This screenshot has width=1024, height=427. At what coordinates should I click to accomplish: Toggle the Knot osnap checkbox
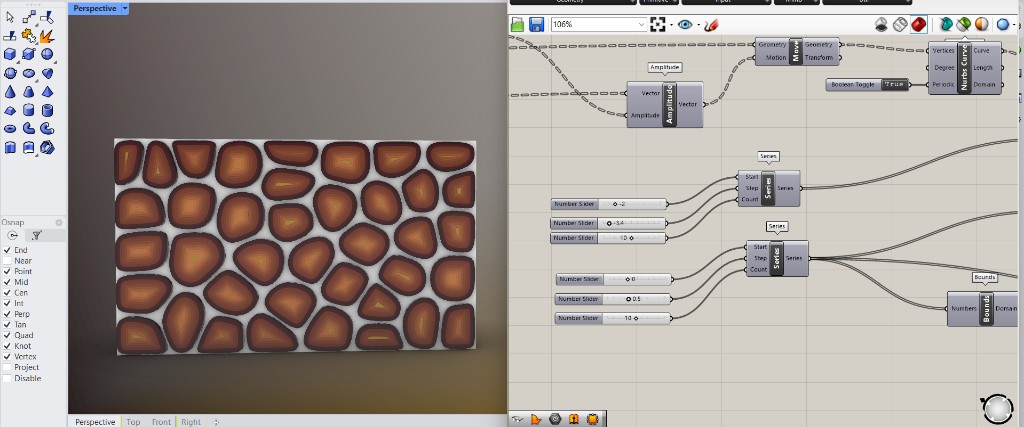7,346
